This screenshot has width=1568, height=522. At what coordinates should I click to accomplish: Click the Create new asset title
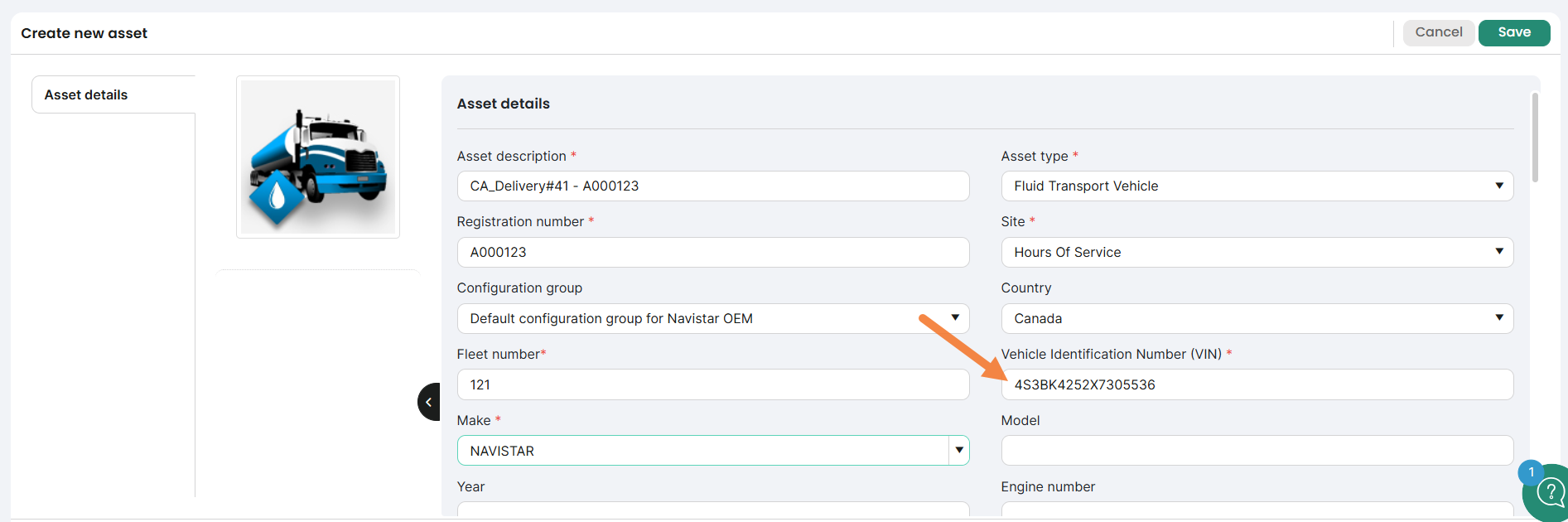84,33
